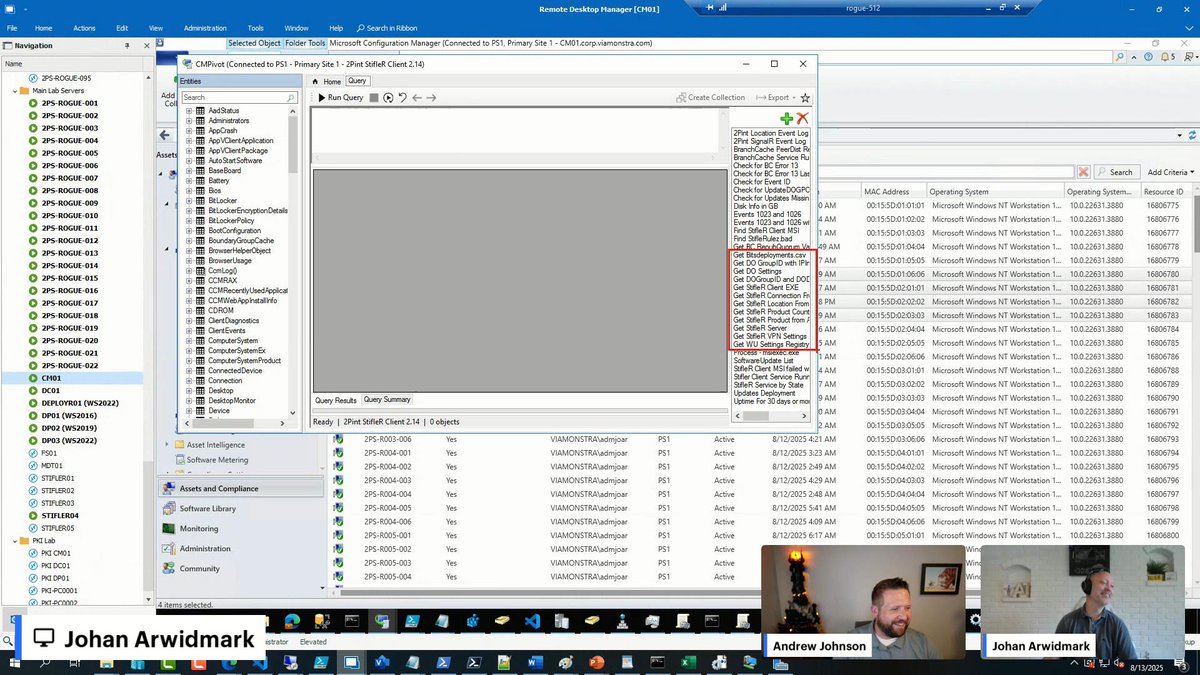1200x675 pixels.
Task: Select STIFLER04 in the Navigation tree
Action: click(x=60, y=516)
